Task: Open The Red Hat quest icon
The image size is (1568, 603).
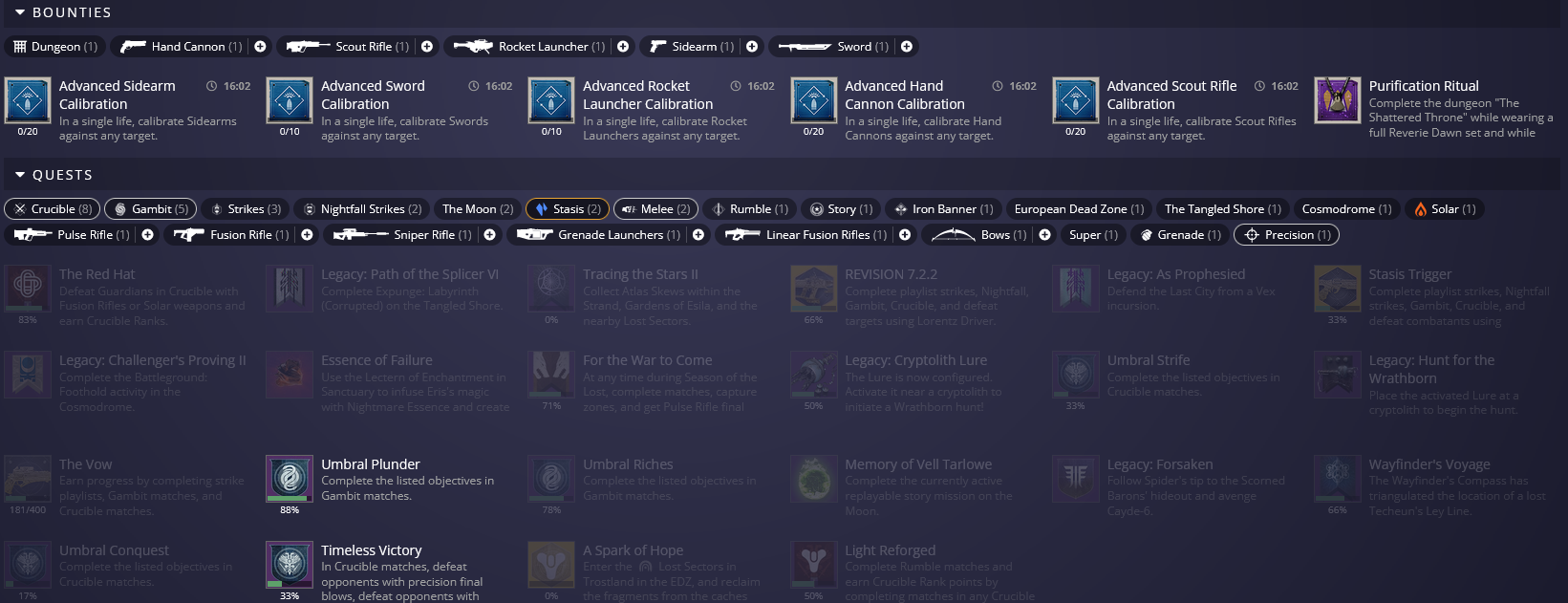Action: coord(28,289)
